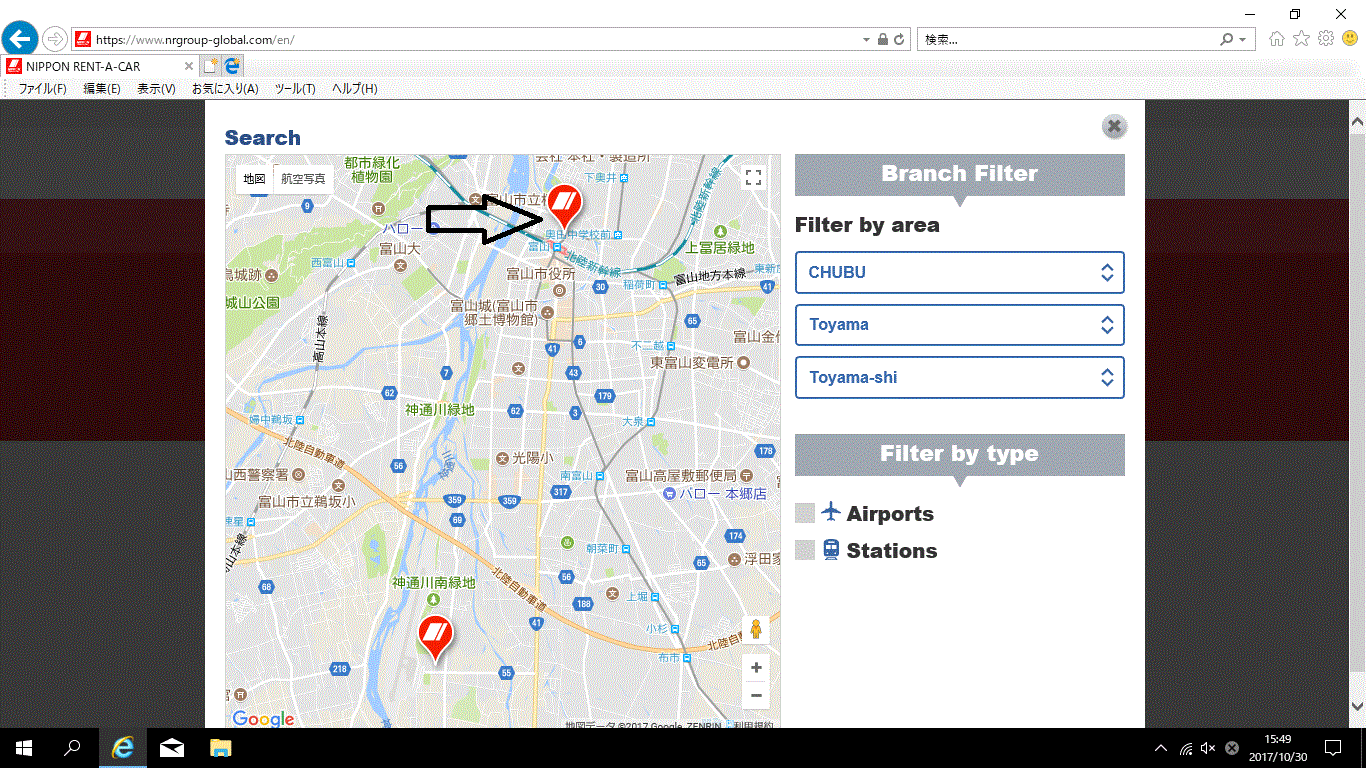Zoom in on the map

coord(756,668)
